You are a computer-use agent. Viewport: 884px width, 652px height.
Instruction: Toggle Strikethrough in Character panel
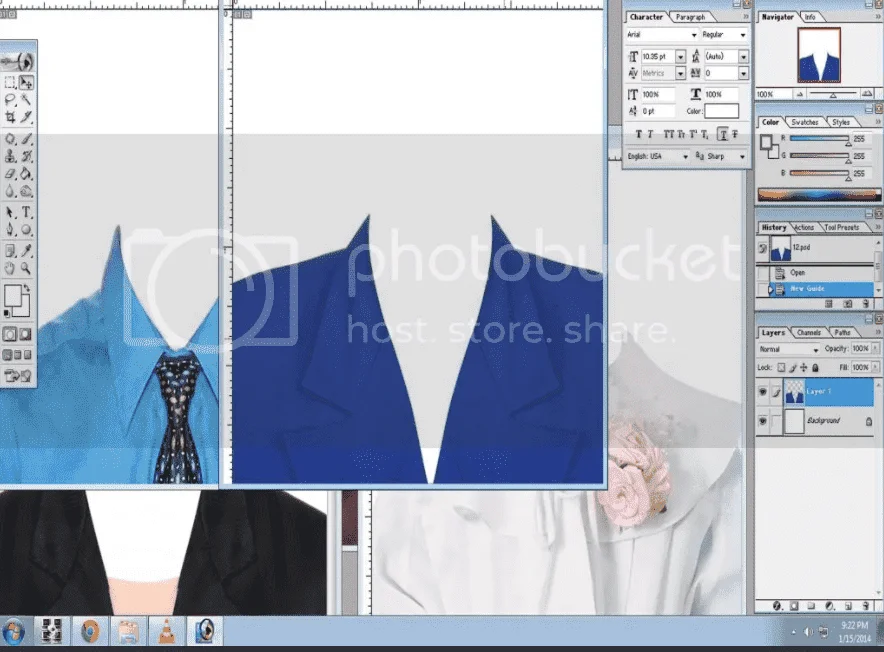pos(735,134)
